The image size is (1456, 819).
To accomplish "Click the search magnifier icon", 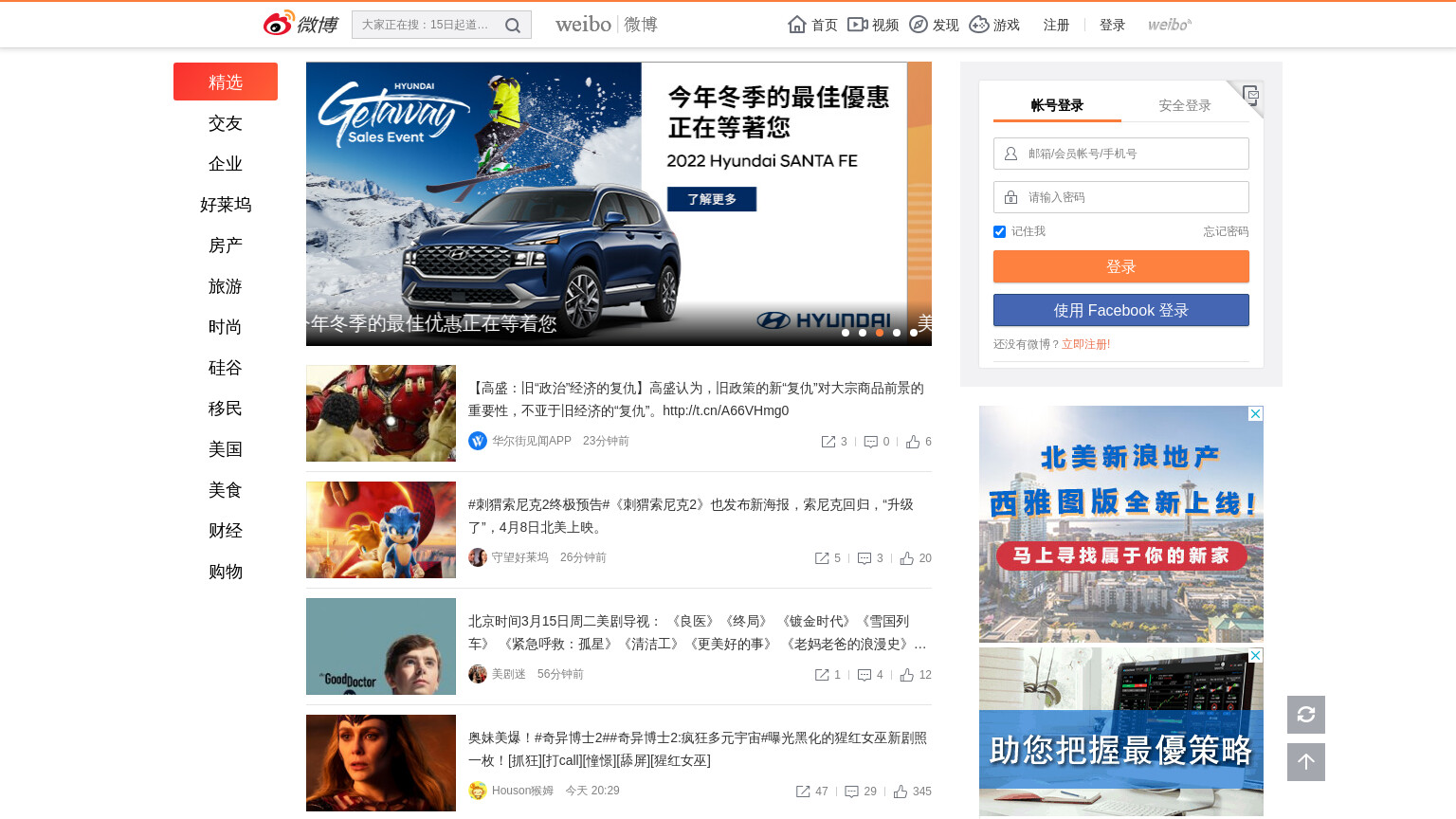I will [x=513, y=26].
